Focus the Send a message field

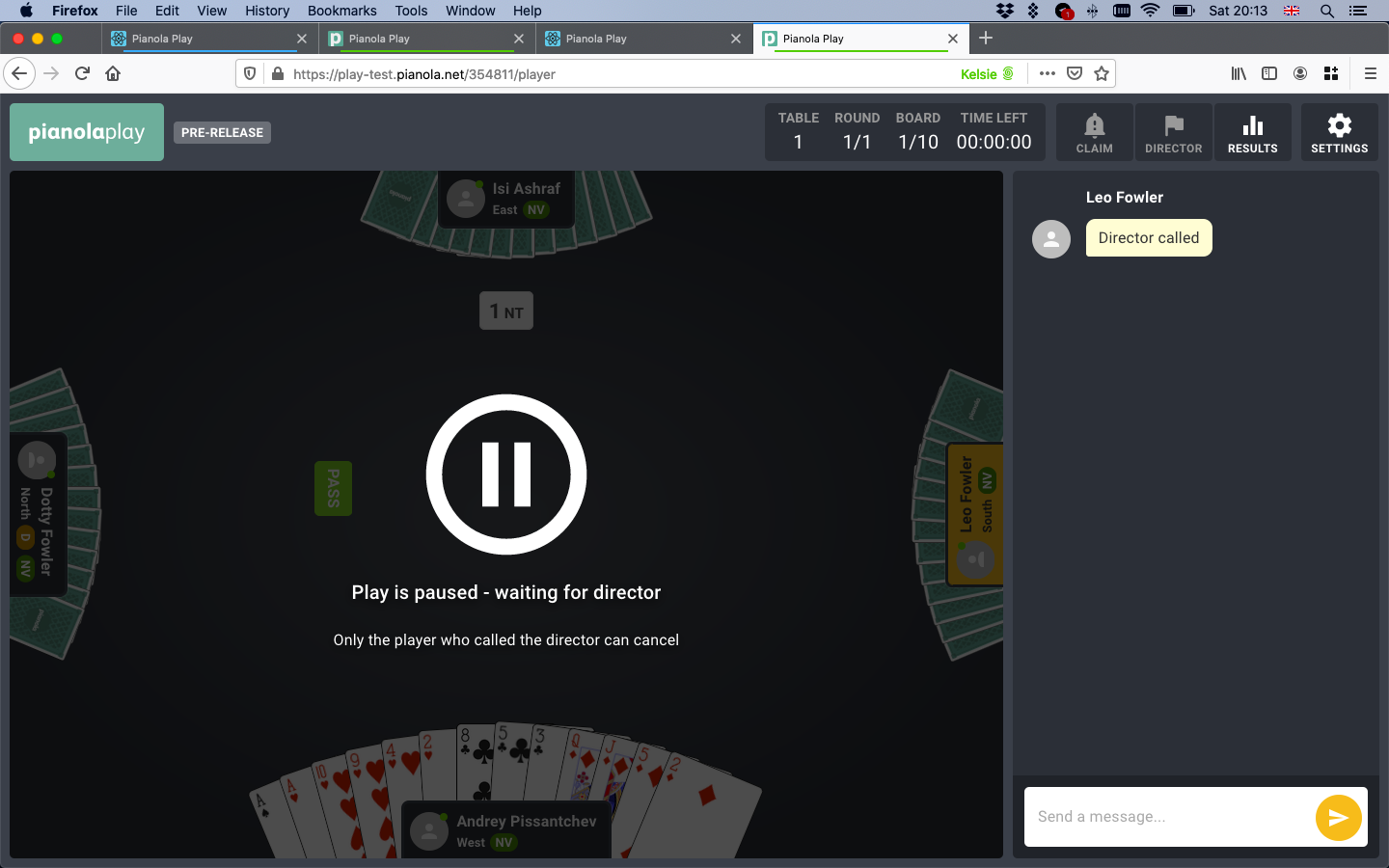click(1169, 817)
